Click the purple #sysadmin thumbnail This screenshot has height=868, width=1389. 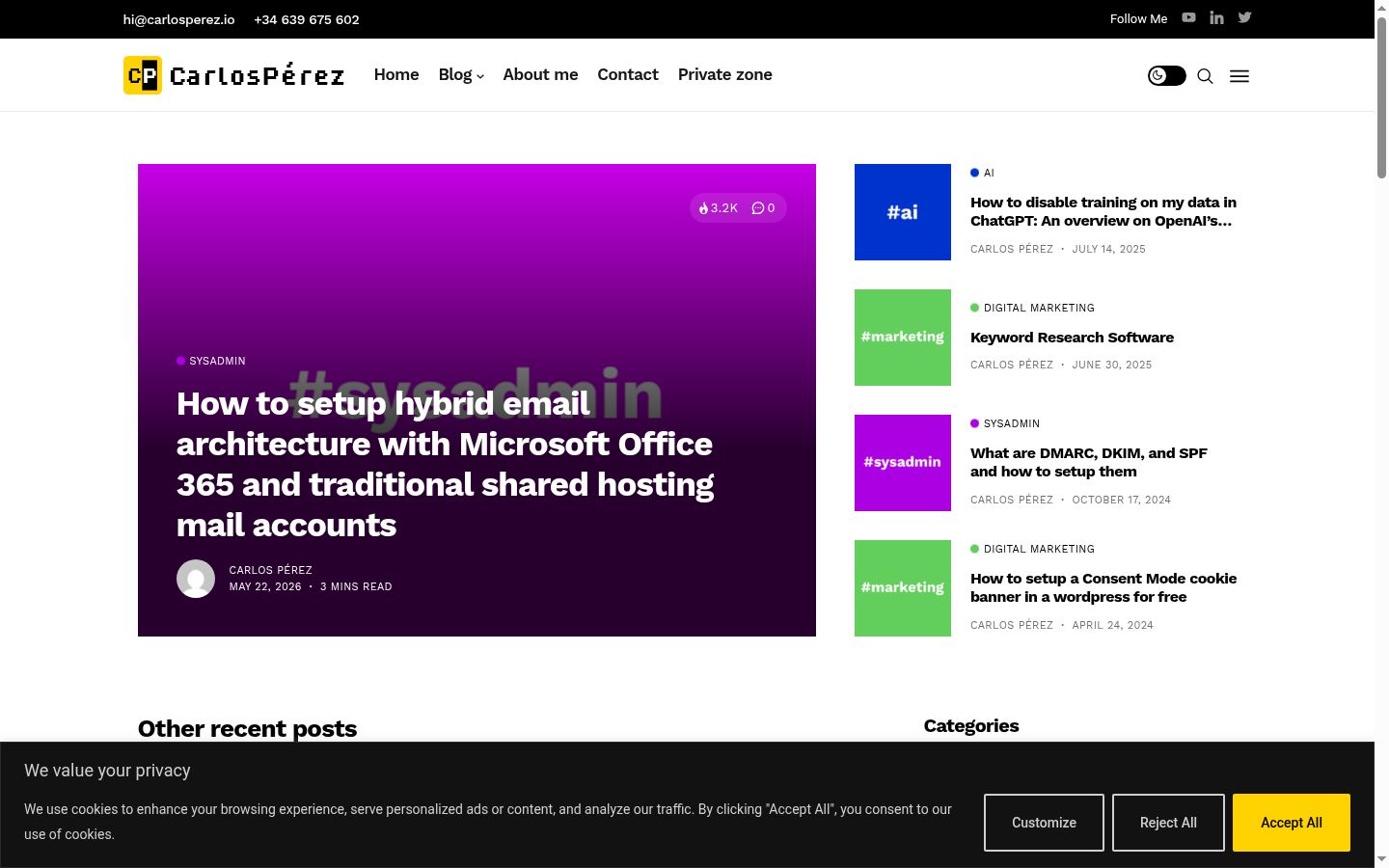coord(903,463)
